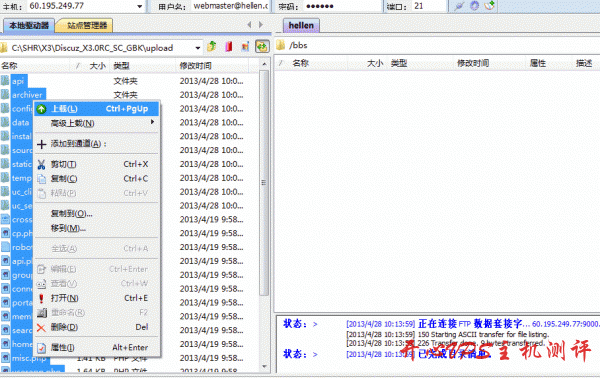Screen dimensions: 600x378
Task: Select the hellen connection tab
Action: (301, 26)
